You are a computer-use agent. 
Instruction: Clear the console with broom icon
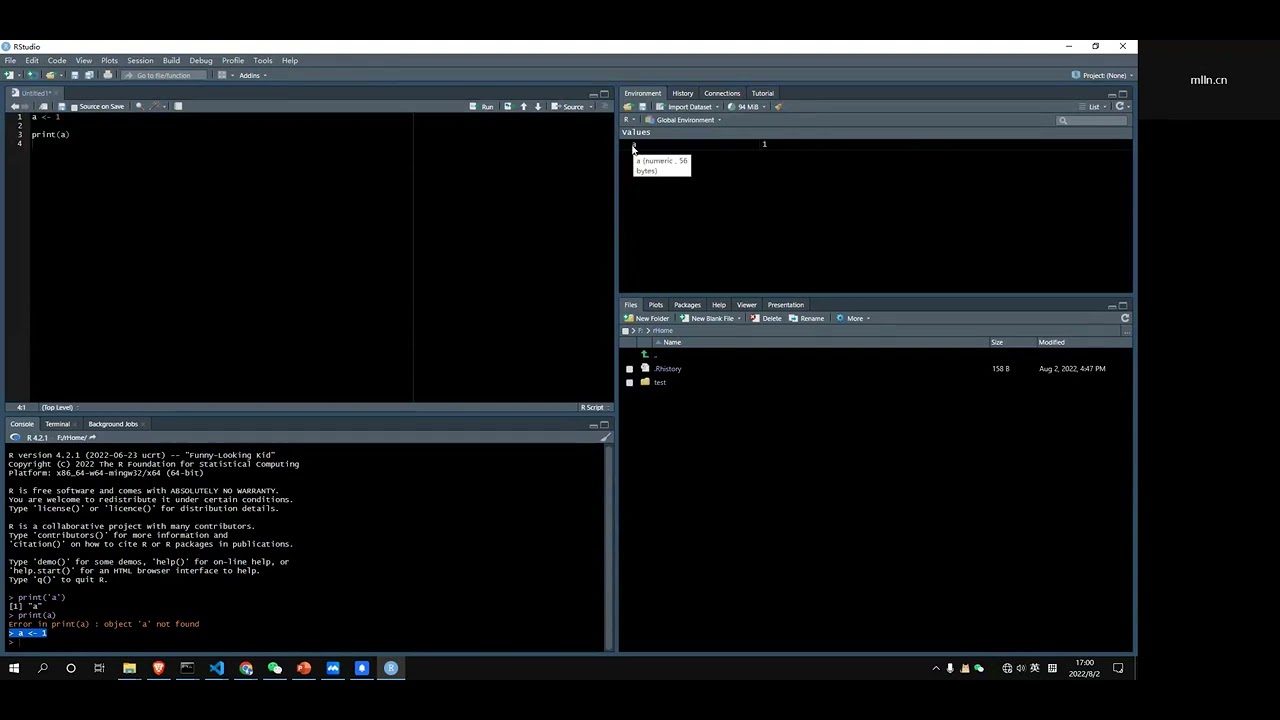click(604, 437)
